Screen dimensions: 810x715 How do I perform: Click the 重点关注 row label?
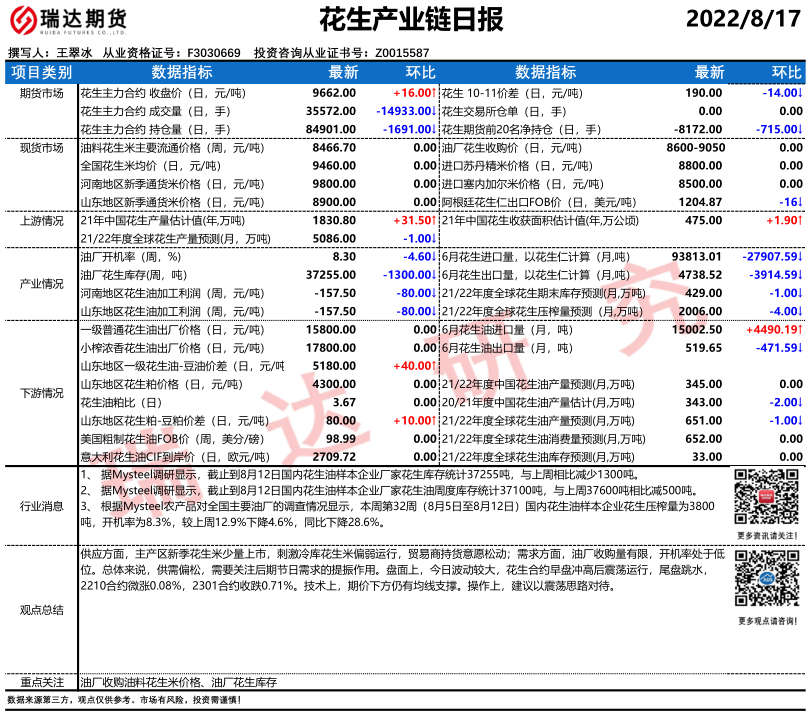tap(41, 682)
